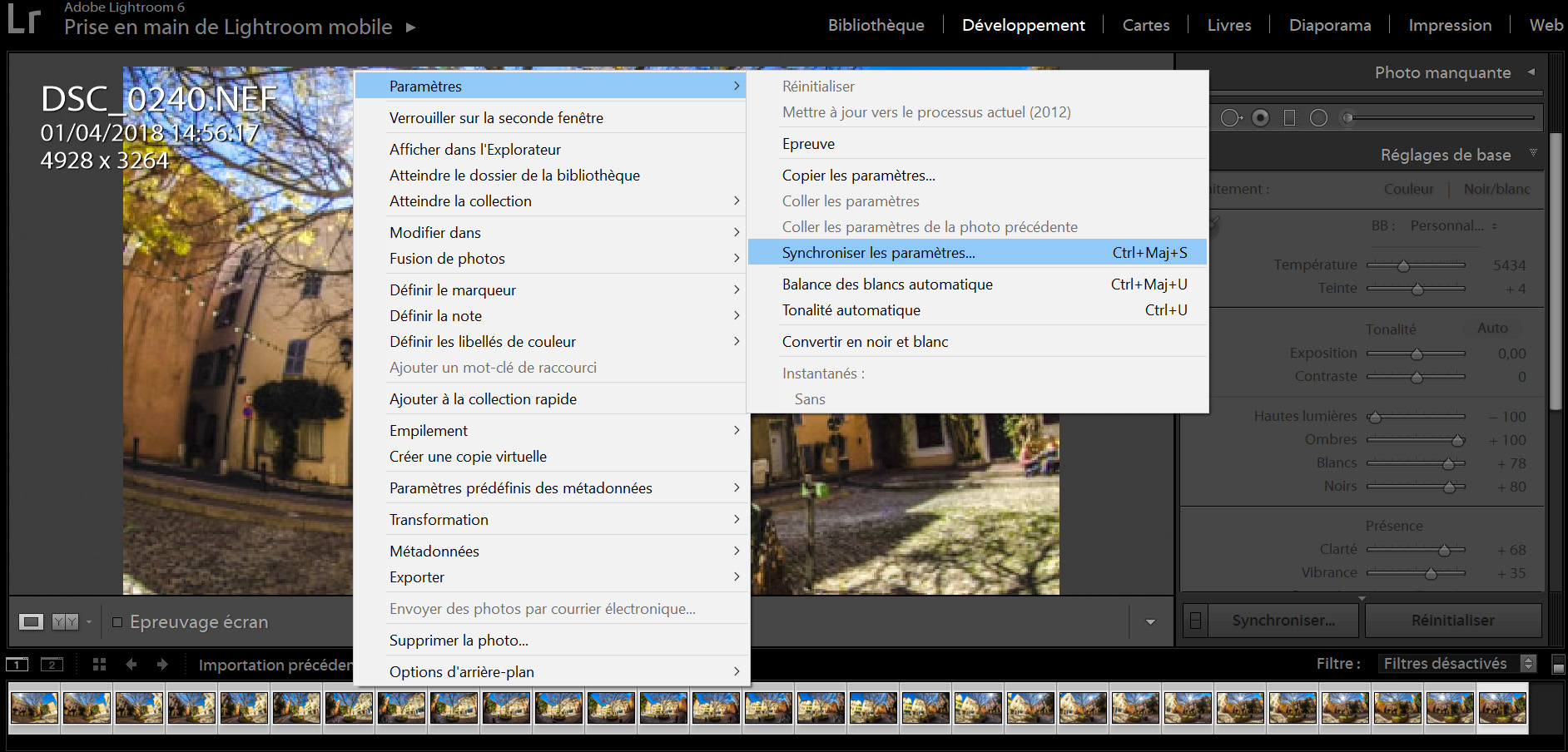The width and height of the screenshot is (1568, 752).
Task: Open second window display options (2)
Action: [52, 665]
